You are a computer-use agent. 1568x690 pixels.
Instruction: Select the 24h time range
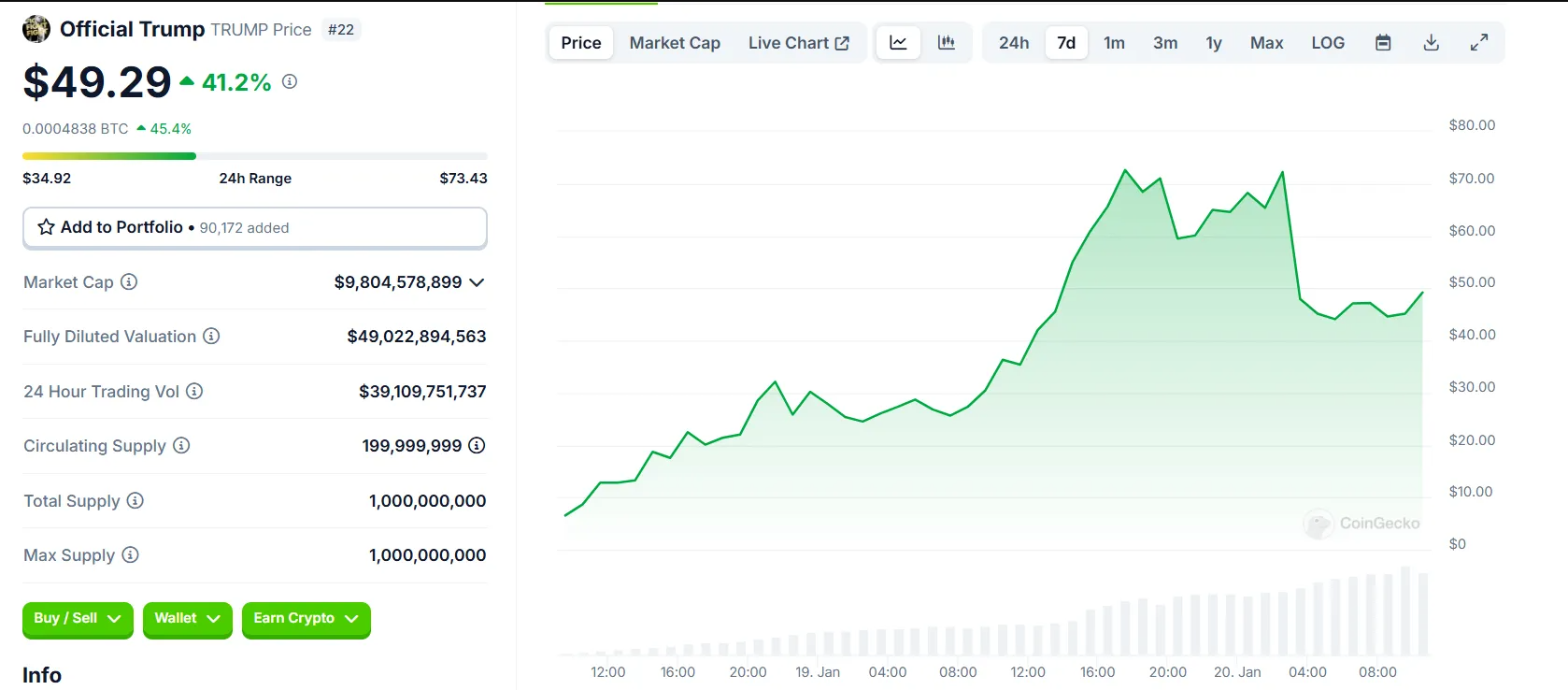click(1014, 43)
